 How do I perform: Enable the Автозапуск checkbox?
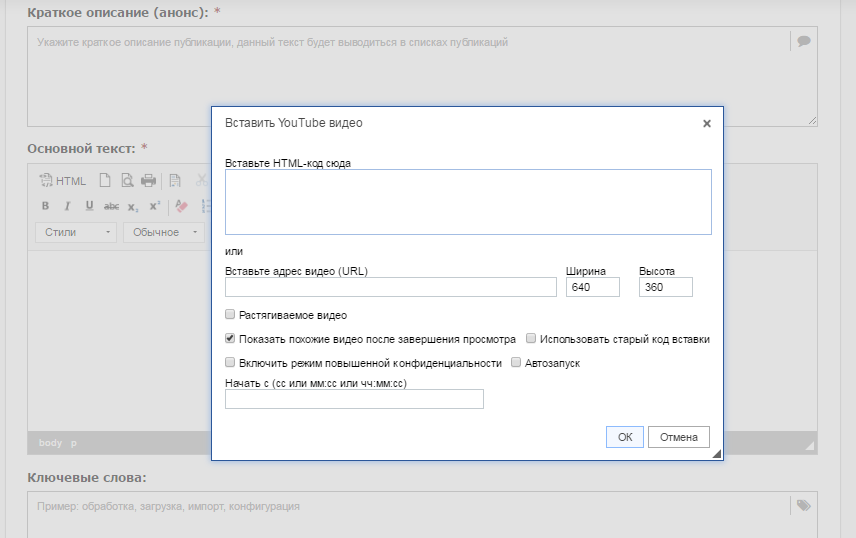tap(516, 362)
